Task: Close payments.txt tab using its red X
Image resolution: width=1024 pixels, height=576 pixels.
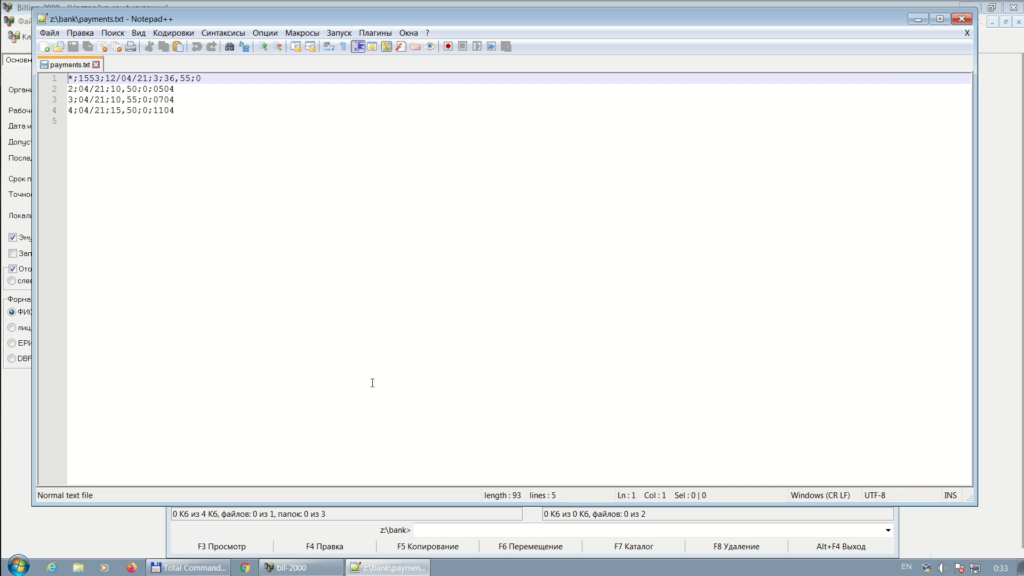Action: [96, 65]
